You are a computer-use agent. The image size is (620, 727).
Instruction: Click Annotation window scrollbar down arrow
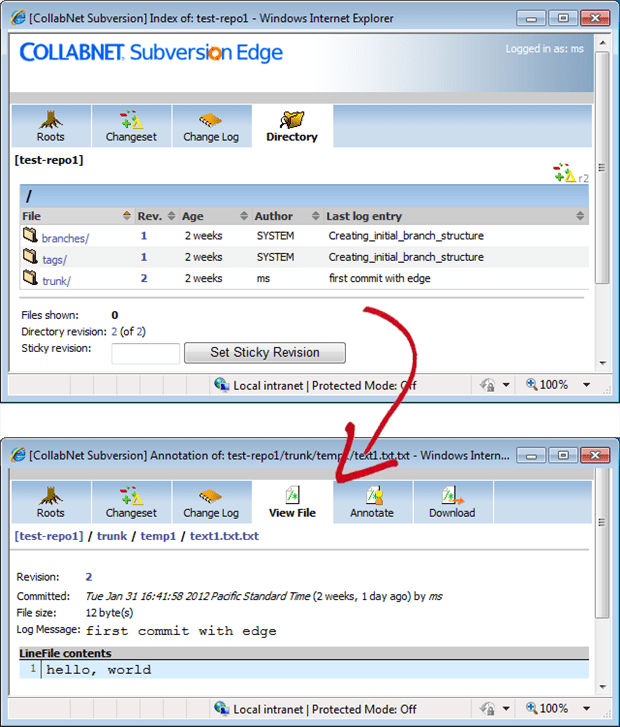coord(602,687)
